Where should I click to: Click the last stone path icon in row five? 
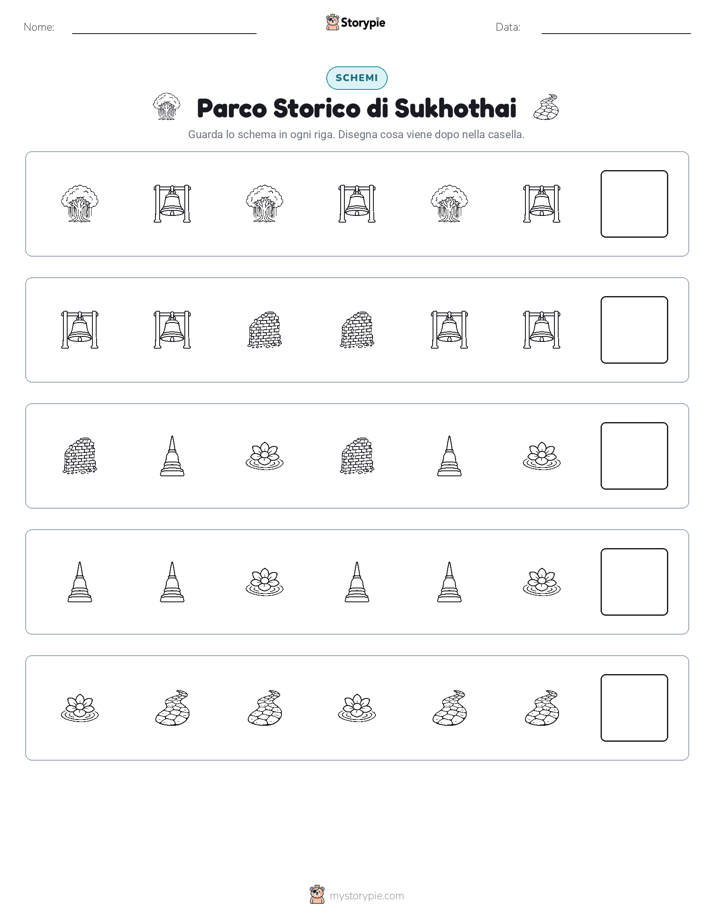tap(541, 708)
